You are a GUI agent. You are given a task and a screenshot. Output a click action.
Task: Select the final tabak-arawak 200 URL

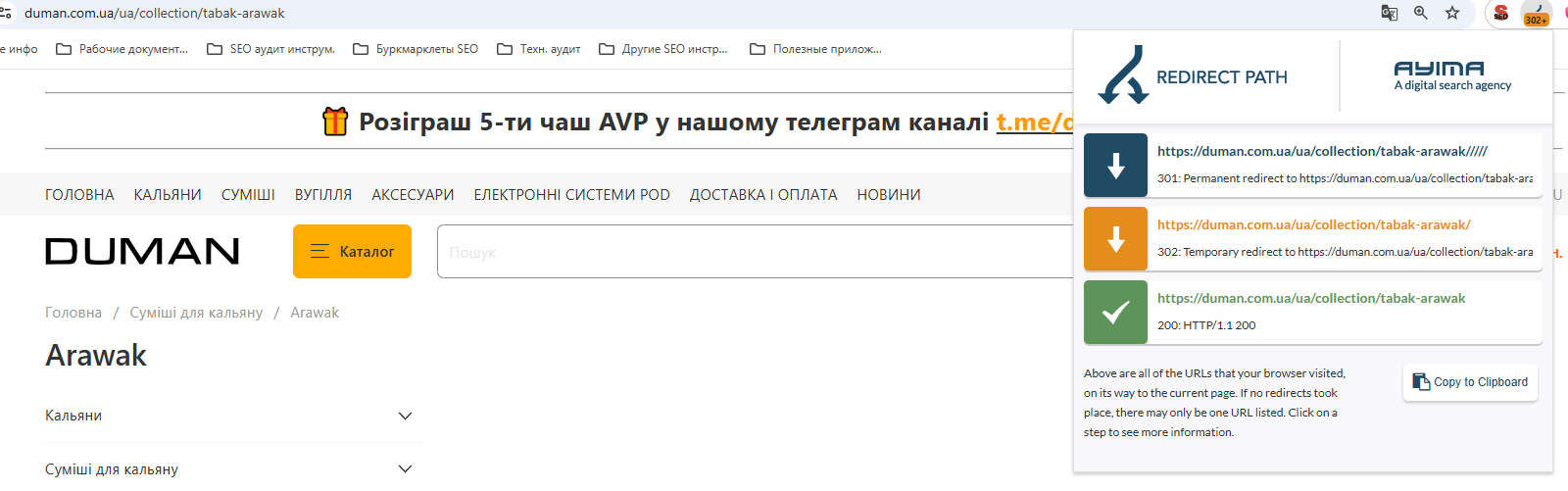[x=1311, y=298]
